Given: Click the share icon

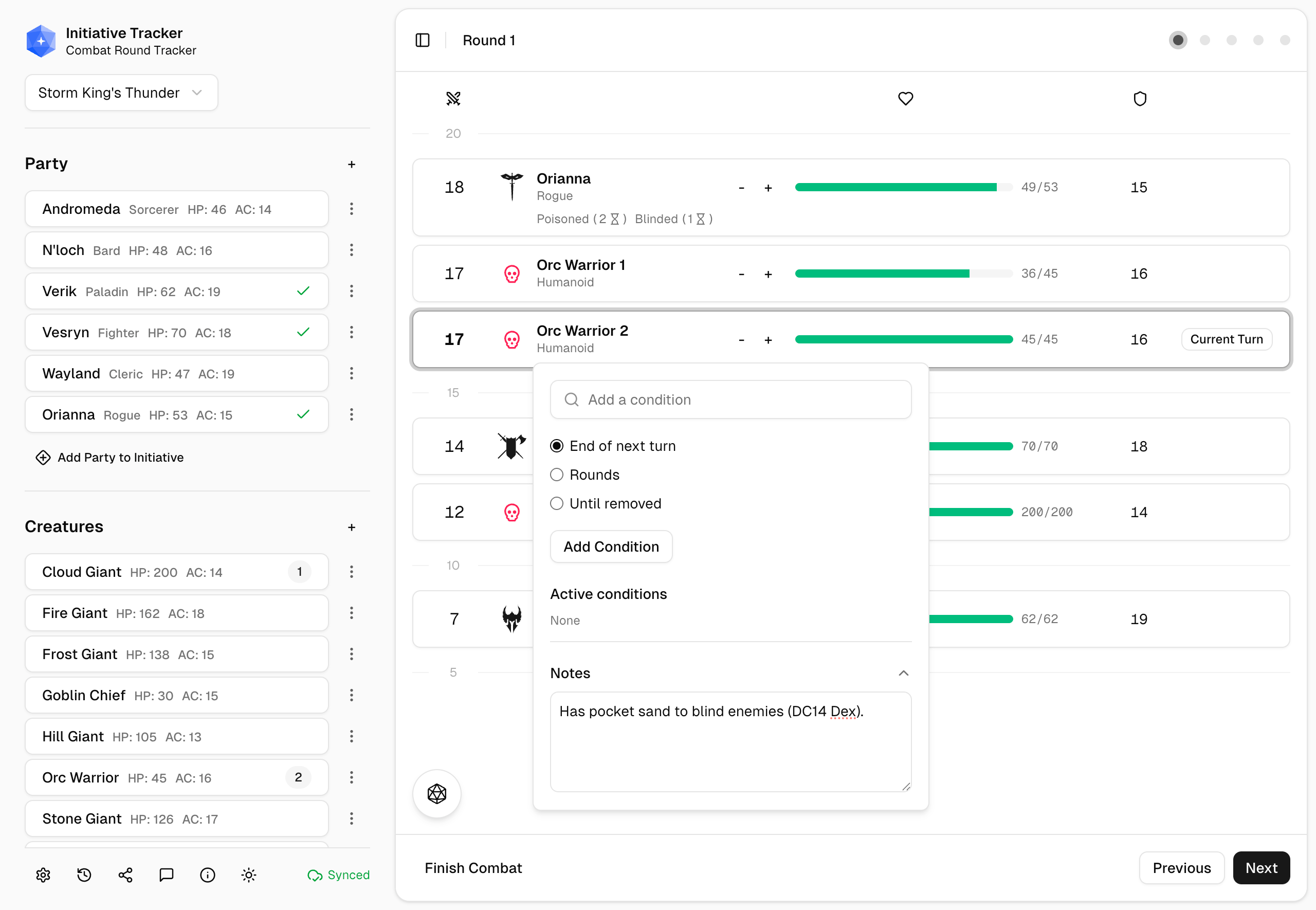Looking at the screenshot, I should click(x=125, y=875).
